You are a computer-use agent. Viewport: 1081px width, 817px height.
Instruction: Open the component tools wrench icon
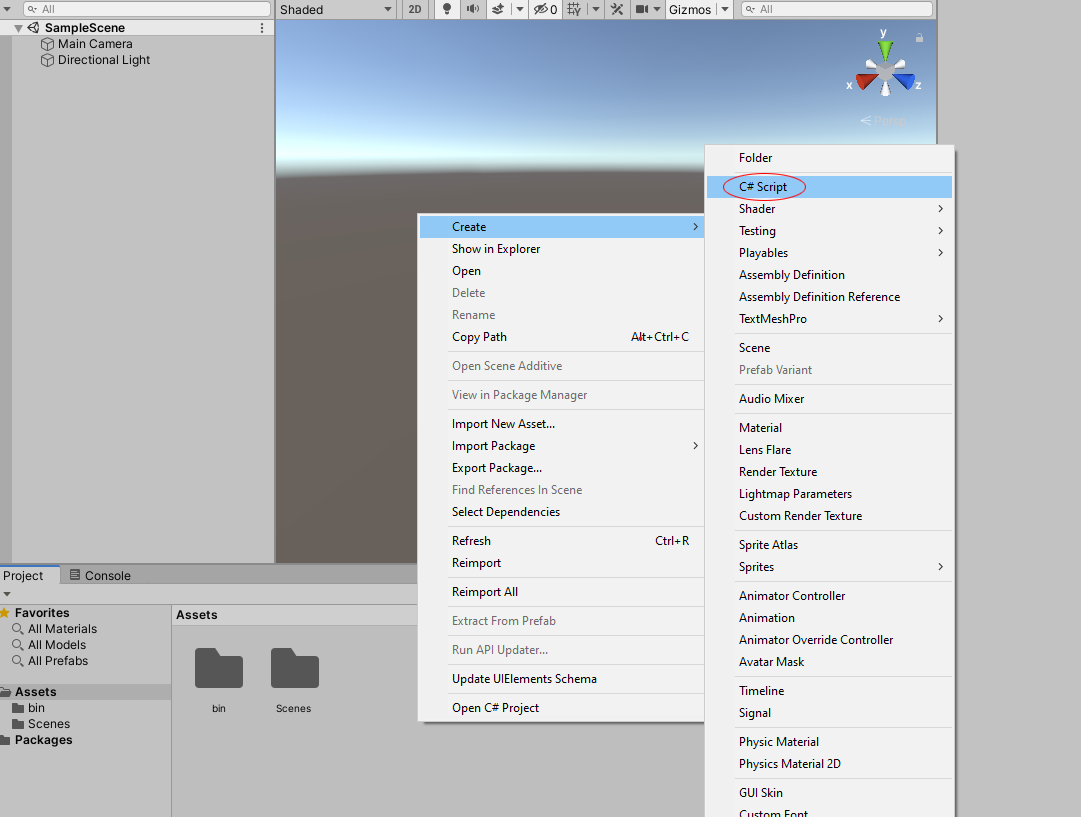pyautogui.click(x=617, y=9)
